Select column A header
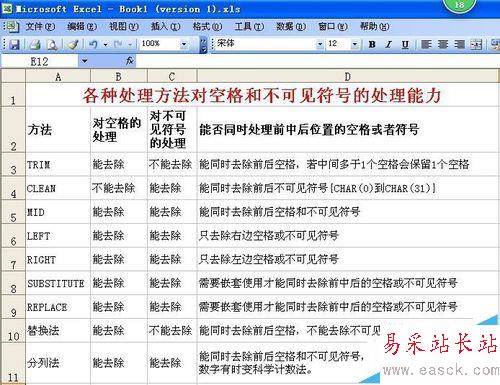500x385 pixels. click(x=58, y=77)
